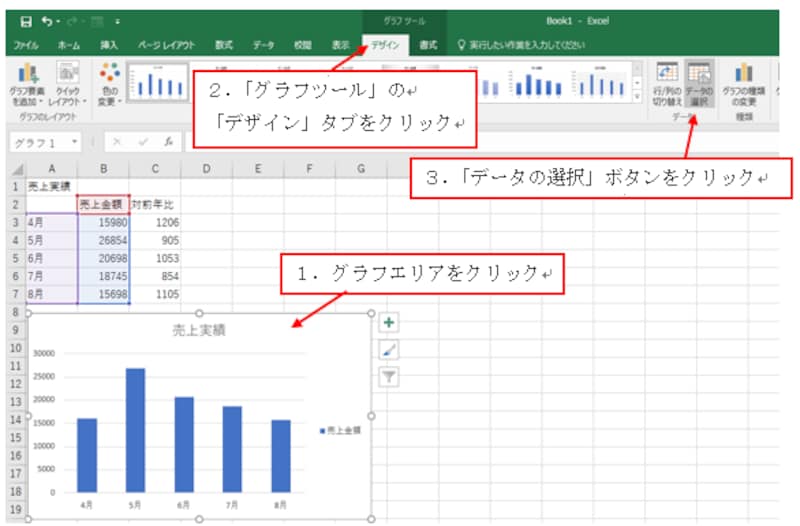Click 行/列の切り替え button
Screen dimensions: 800x526
click(x=667, y=84)
